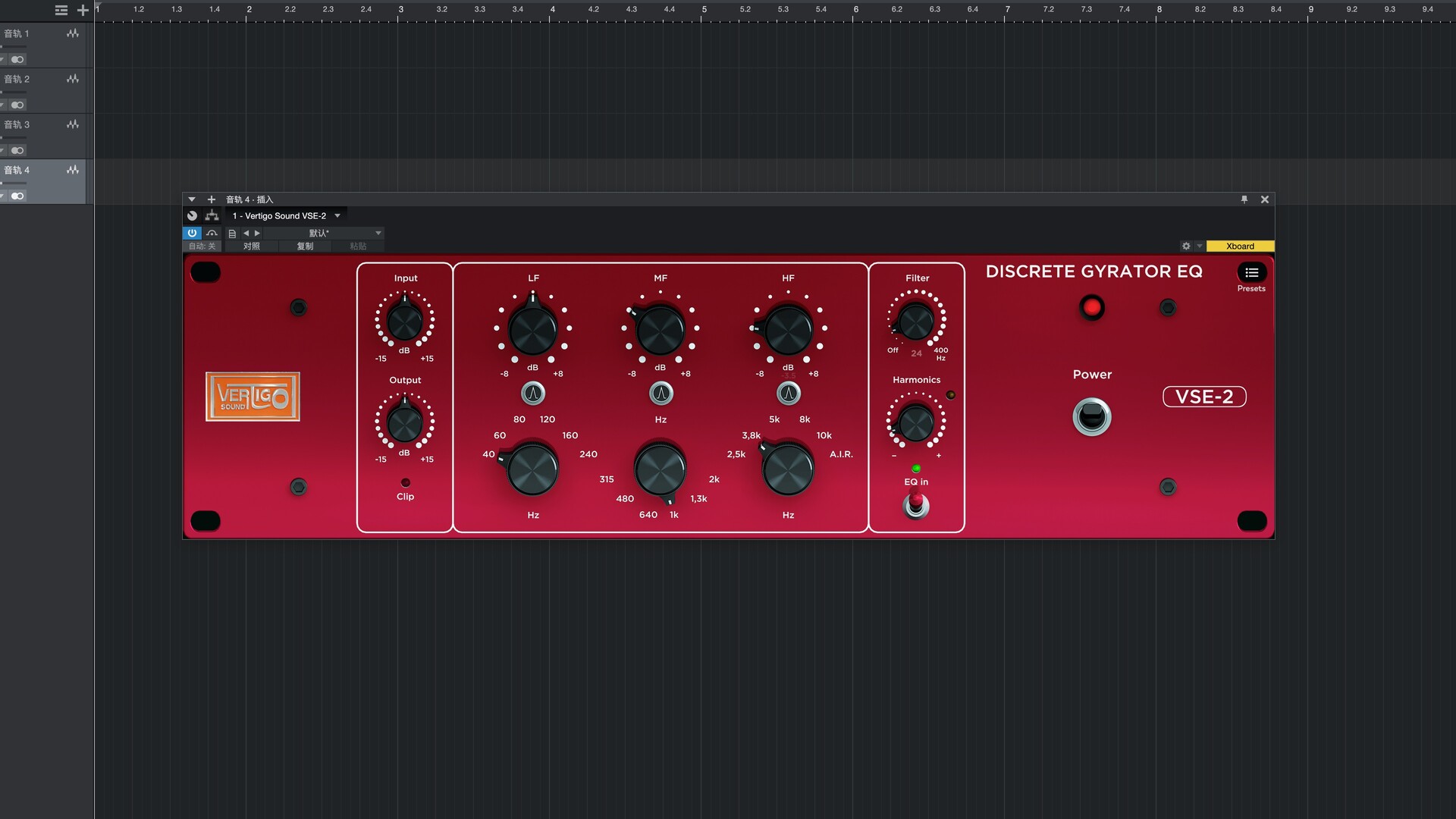Click the sidechain icon next to bypass
The width and height of the screenshot is (1456, 819).
click(212, 233)
